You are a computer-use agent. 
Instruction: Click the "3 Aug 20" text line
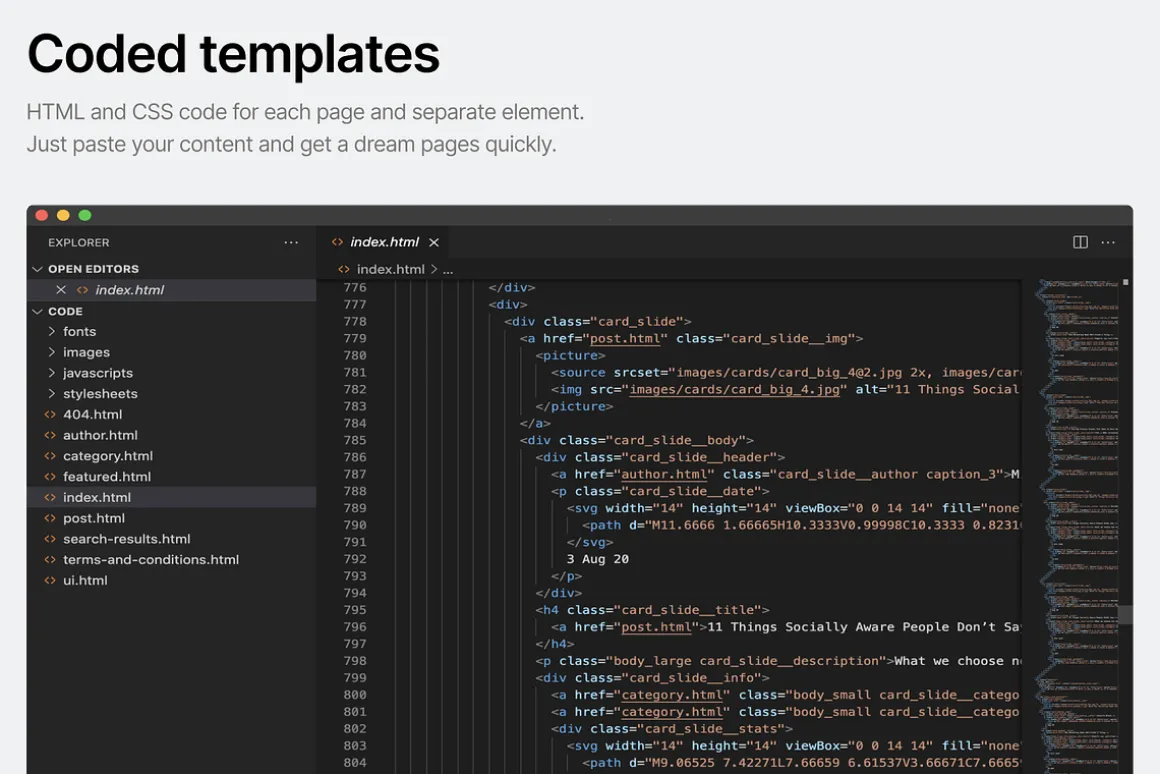click(x=598, y=559)
